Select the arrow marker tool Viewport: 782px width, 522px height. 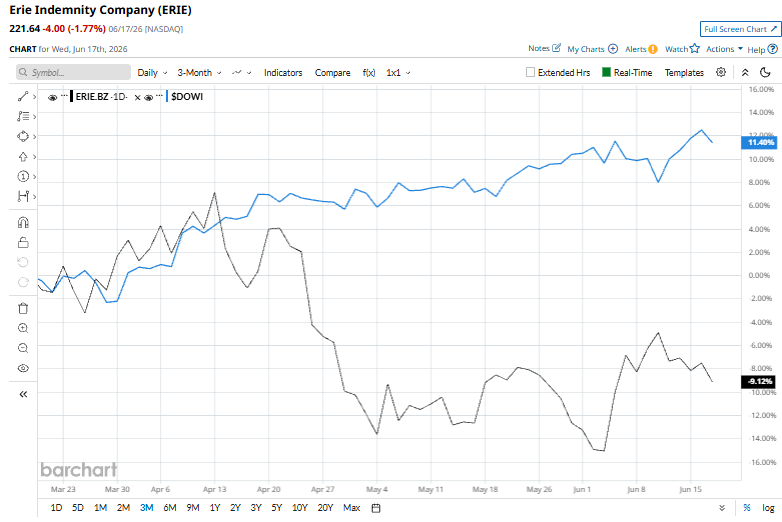(23, 157)
